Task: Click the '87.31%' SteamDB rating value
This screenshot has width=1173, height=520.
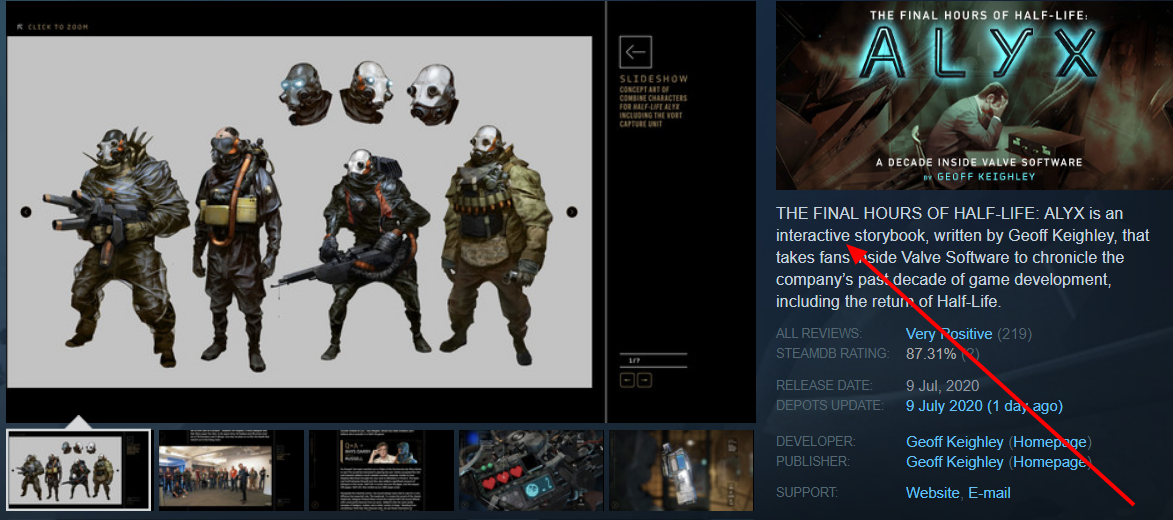Action: click(x=931, y=354)
